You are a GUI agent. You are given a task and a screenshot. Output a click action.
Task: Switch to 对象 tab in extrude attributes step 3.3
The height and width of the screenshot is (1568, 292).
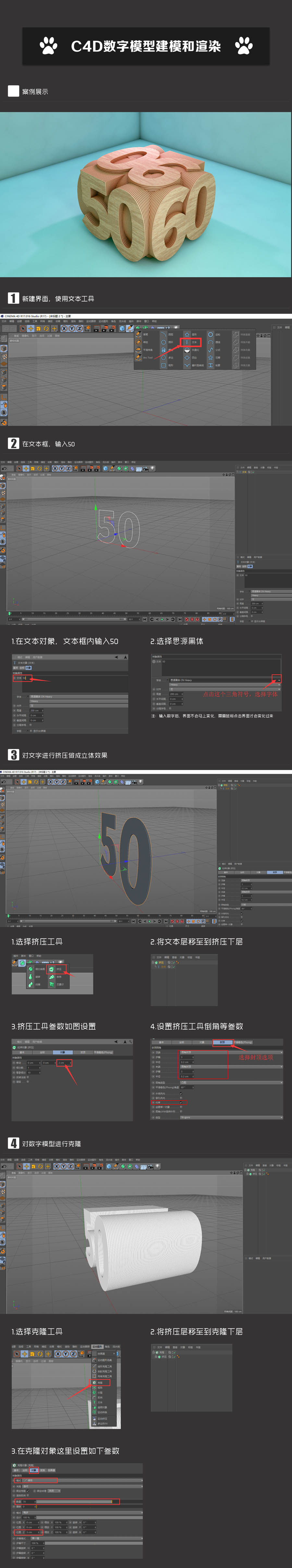tap(62, 1052)
